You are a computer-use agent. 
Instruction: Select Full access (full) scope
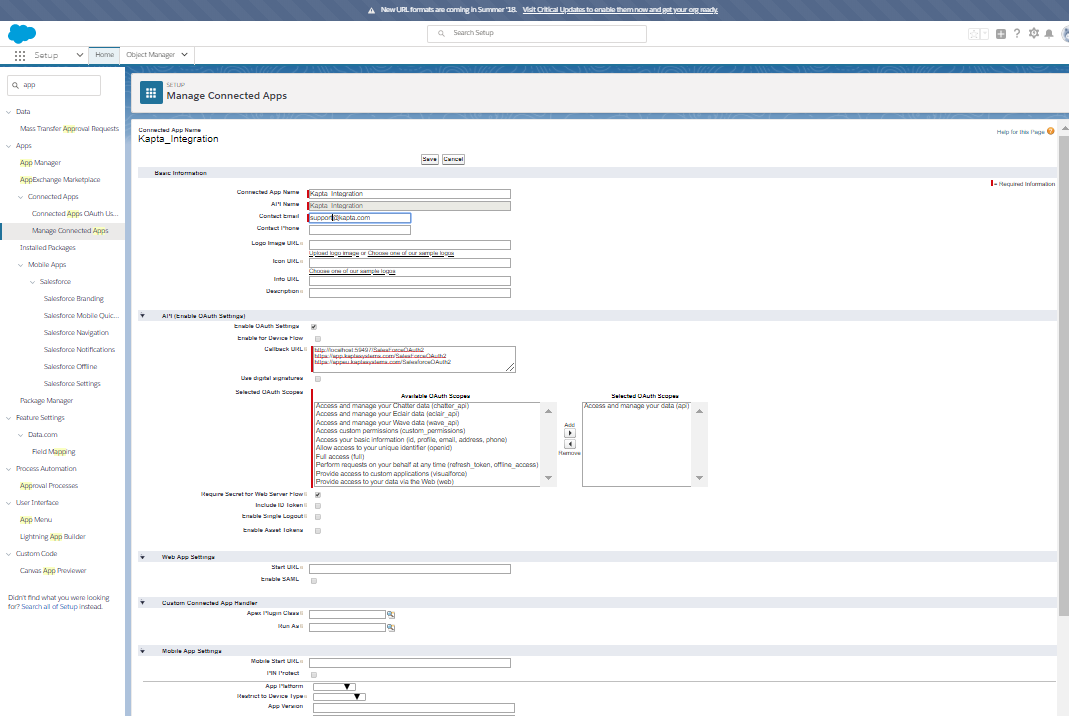[340, 457]
